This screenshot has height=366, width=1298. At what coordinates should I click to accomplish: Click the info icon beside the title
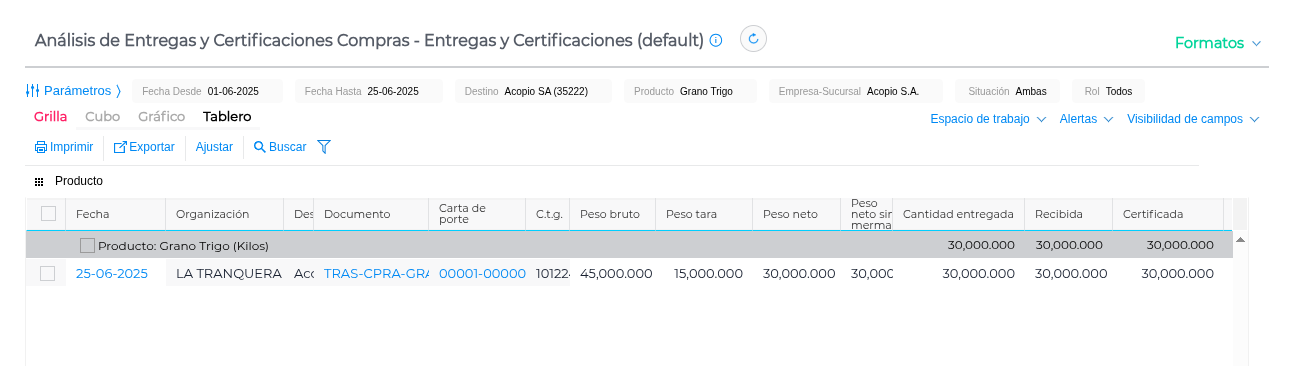[716, 40]
